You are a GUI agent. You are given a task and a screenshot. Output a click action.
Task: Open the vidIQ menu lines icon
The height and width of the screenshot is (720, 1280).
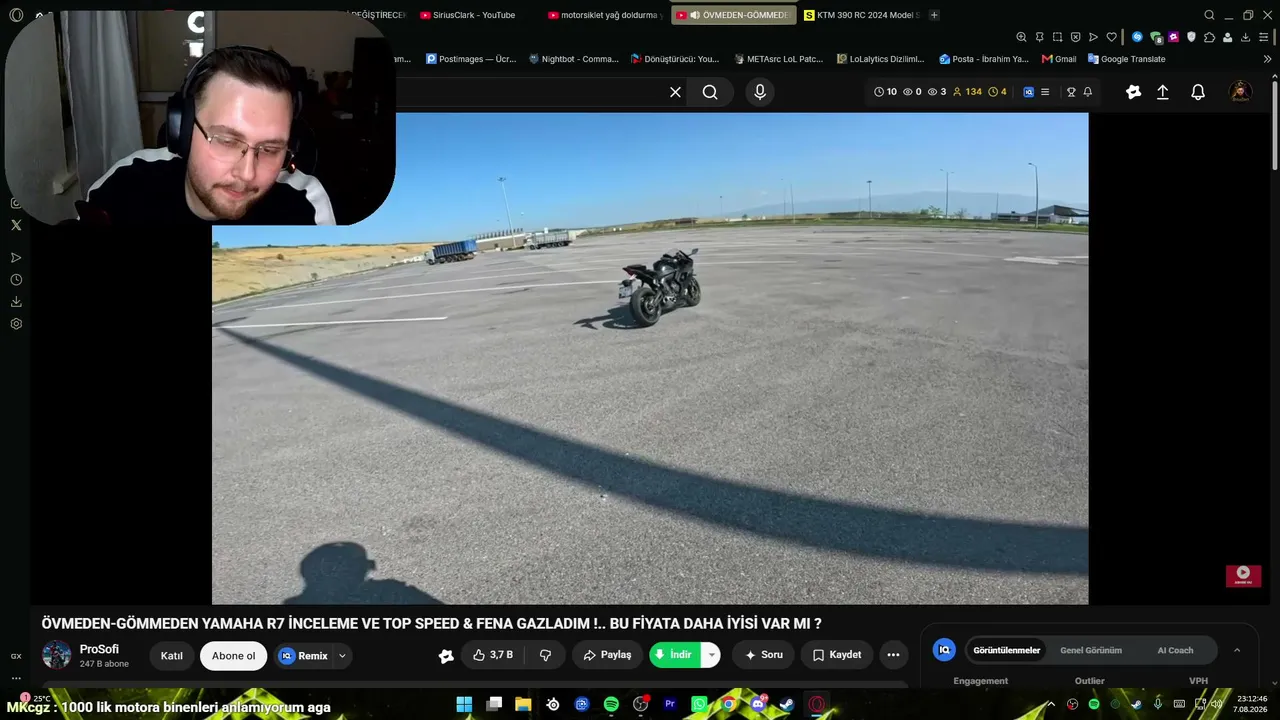click(x=1045, y=92)
